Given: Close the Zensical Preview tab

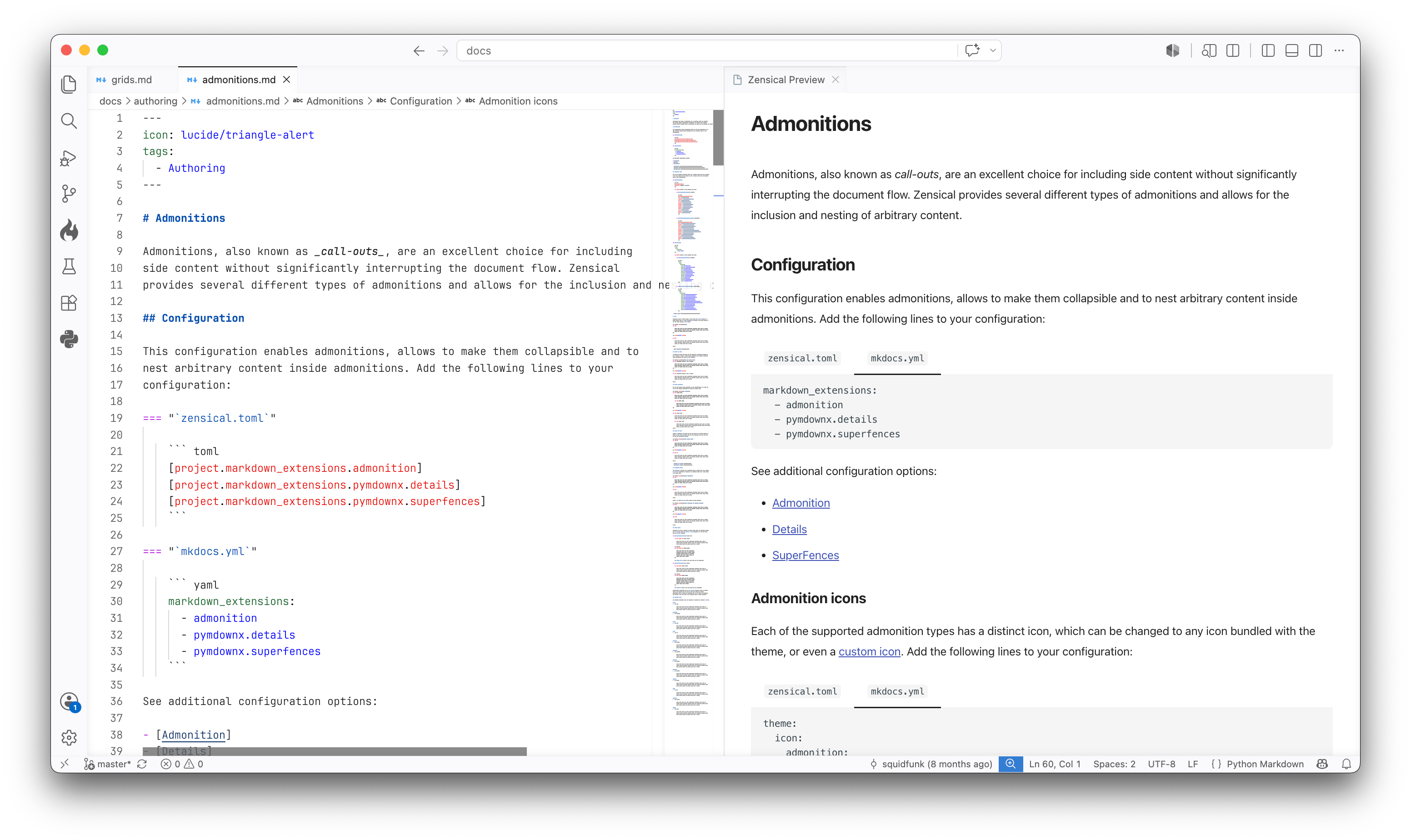Looking at the screenshot, I should point(836,80).
